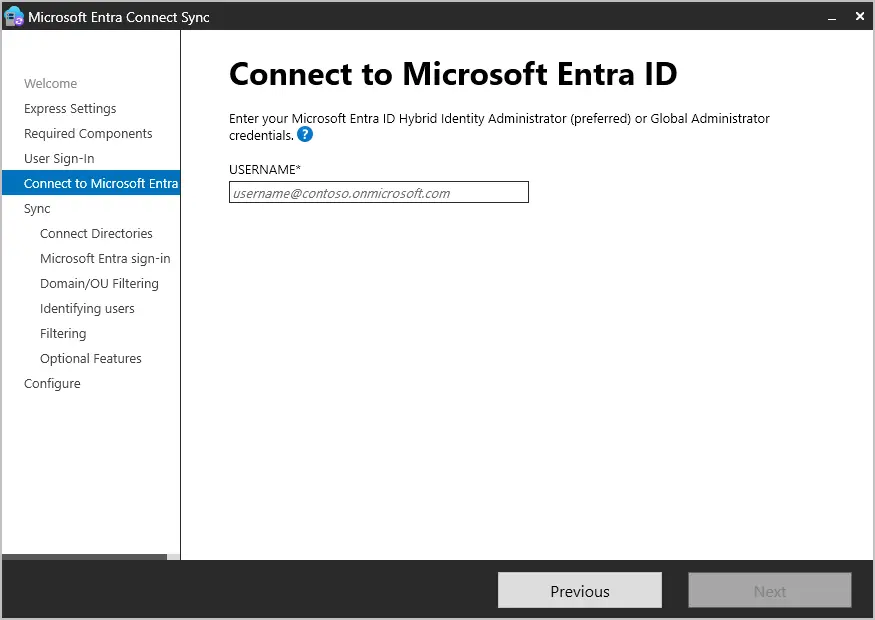Open Identifying users step
Viewport: 875px width, 620px height.
(x=87, y=309)
